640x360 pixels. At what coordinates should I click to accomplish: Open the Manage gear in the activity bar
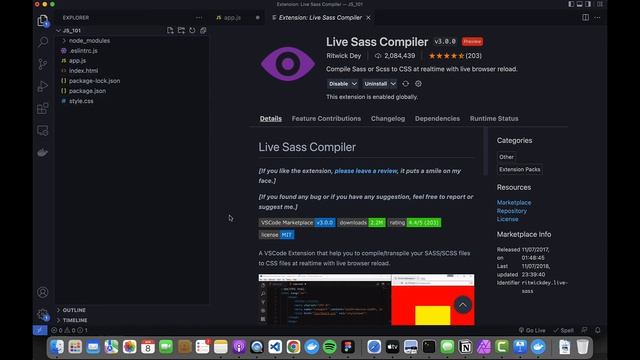[x=42, y=314]
